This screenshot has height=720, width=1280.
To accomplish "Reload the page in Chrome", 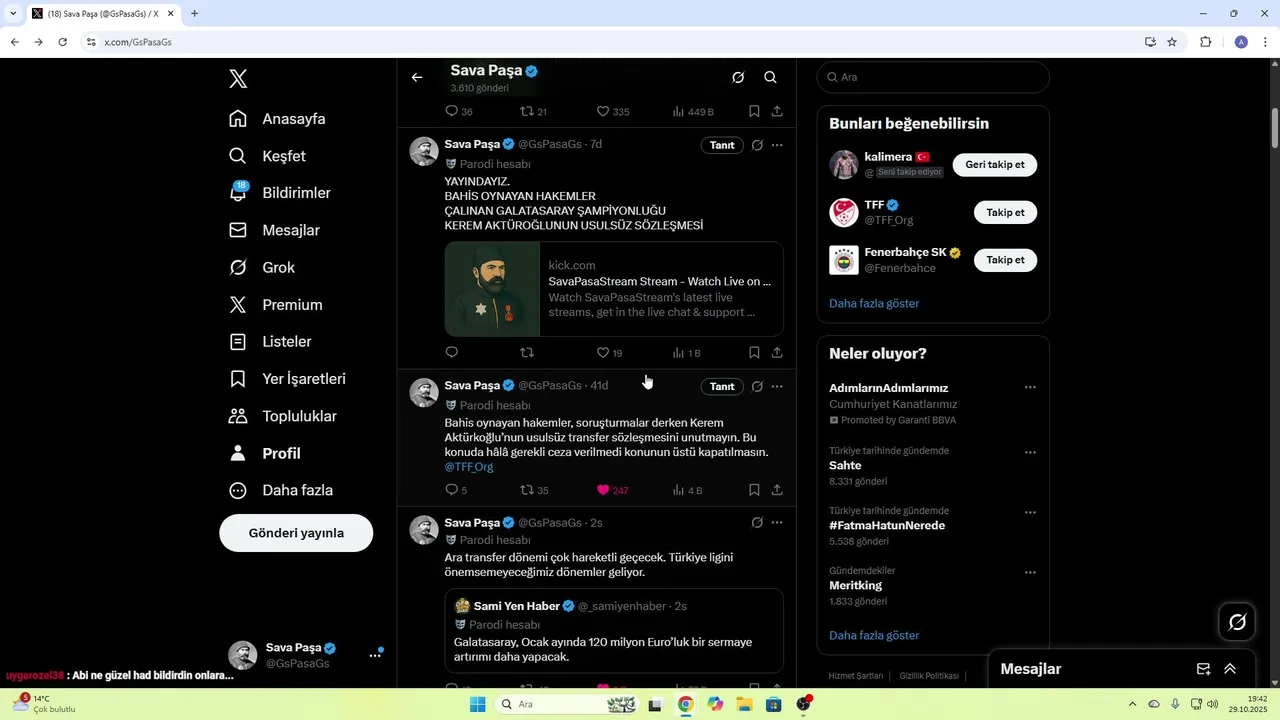I will pos(62,42).
